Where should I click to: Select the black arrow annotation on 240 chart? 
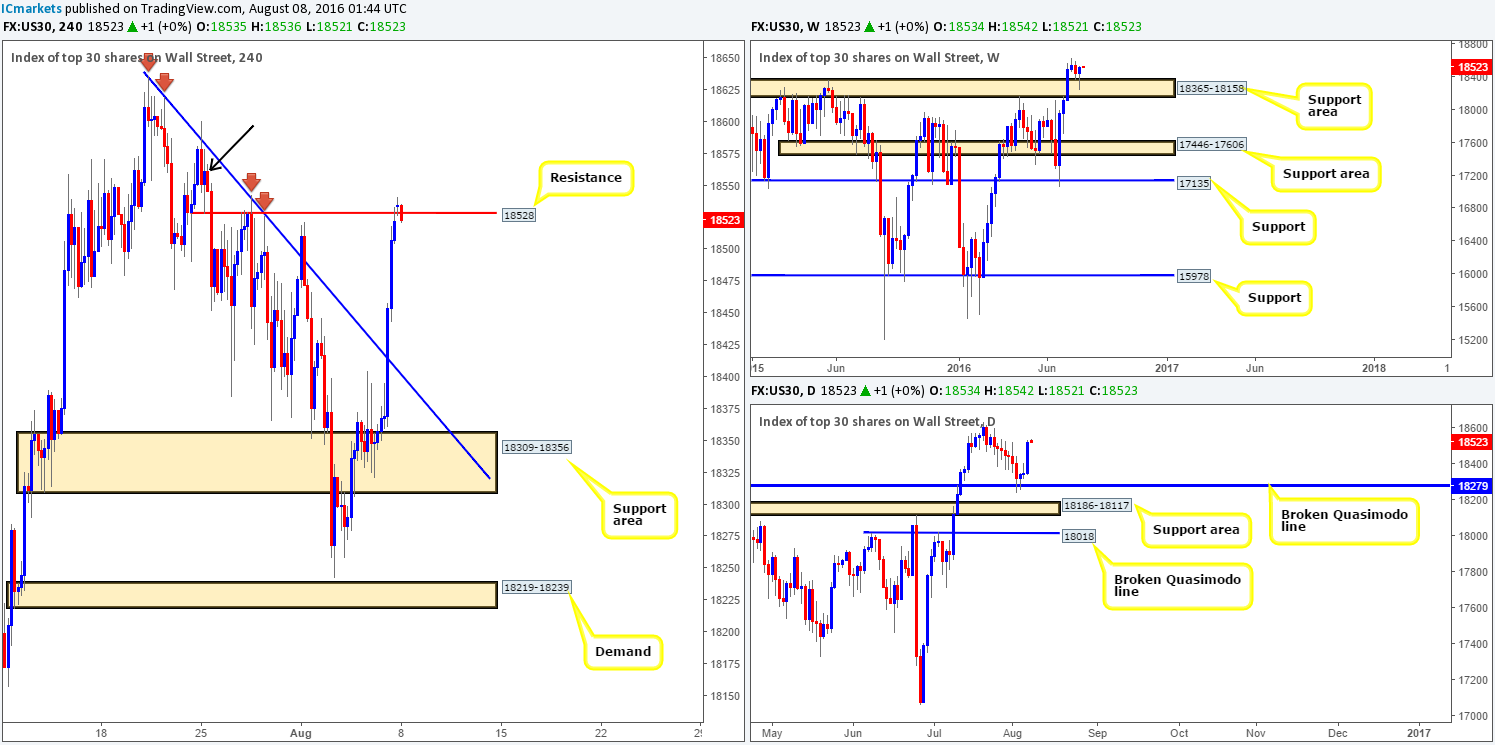pyautogui.click(x=230, y=148)
